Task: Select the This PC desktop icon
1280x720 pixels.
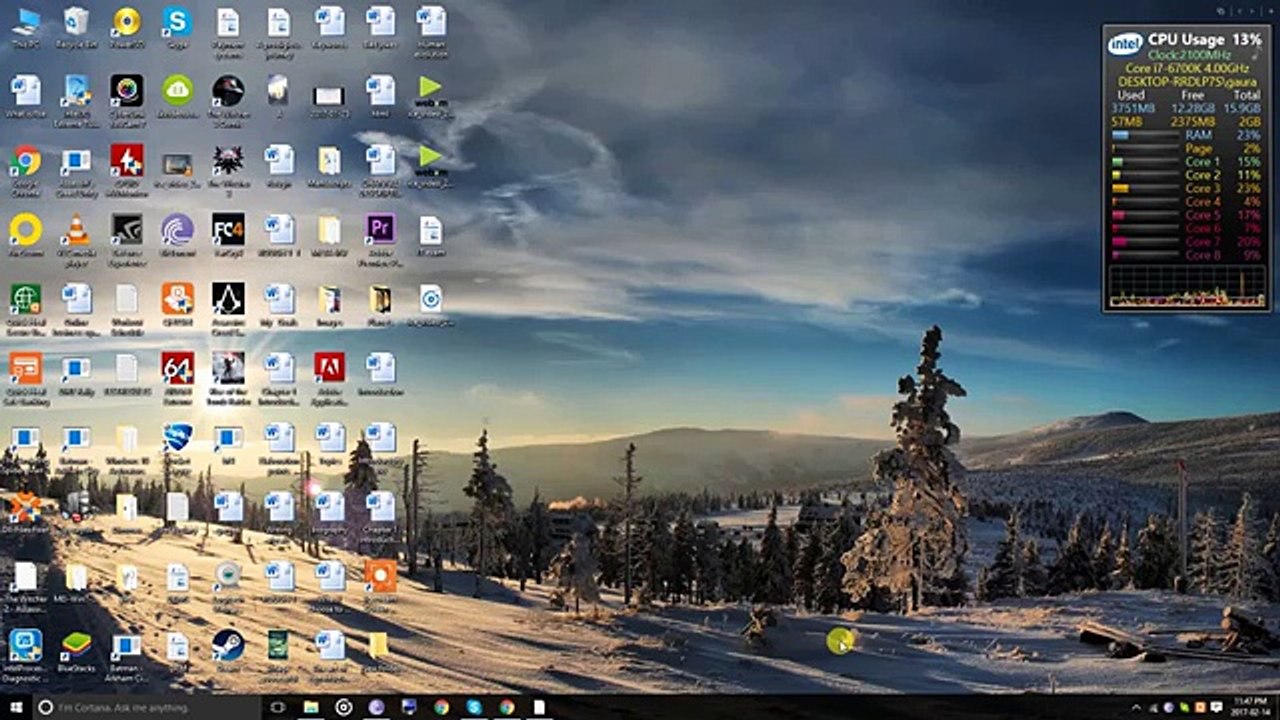Action: coord(25,27)
